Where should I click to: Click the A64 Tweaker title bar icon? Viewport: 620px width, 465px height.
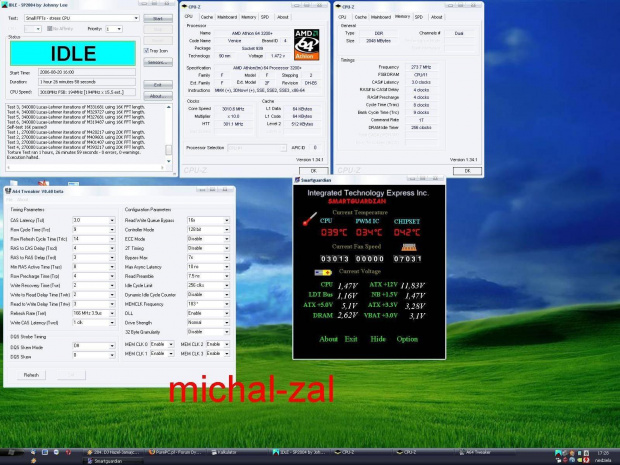(8, 191)
